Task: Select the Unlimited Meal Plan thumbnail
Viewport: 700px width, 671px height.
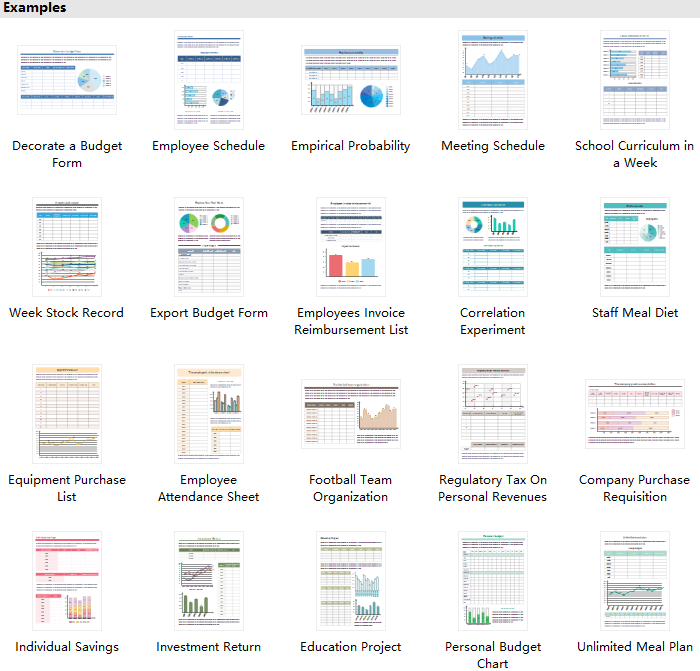Action: tap(635, 581)
